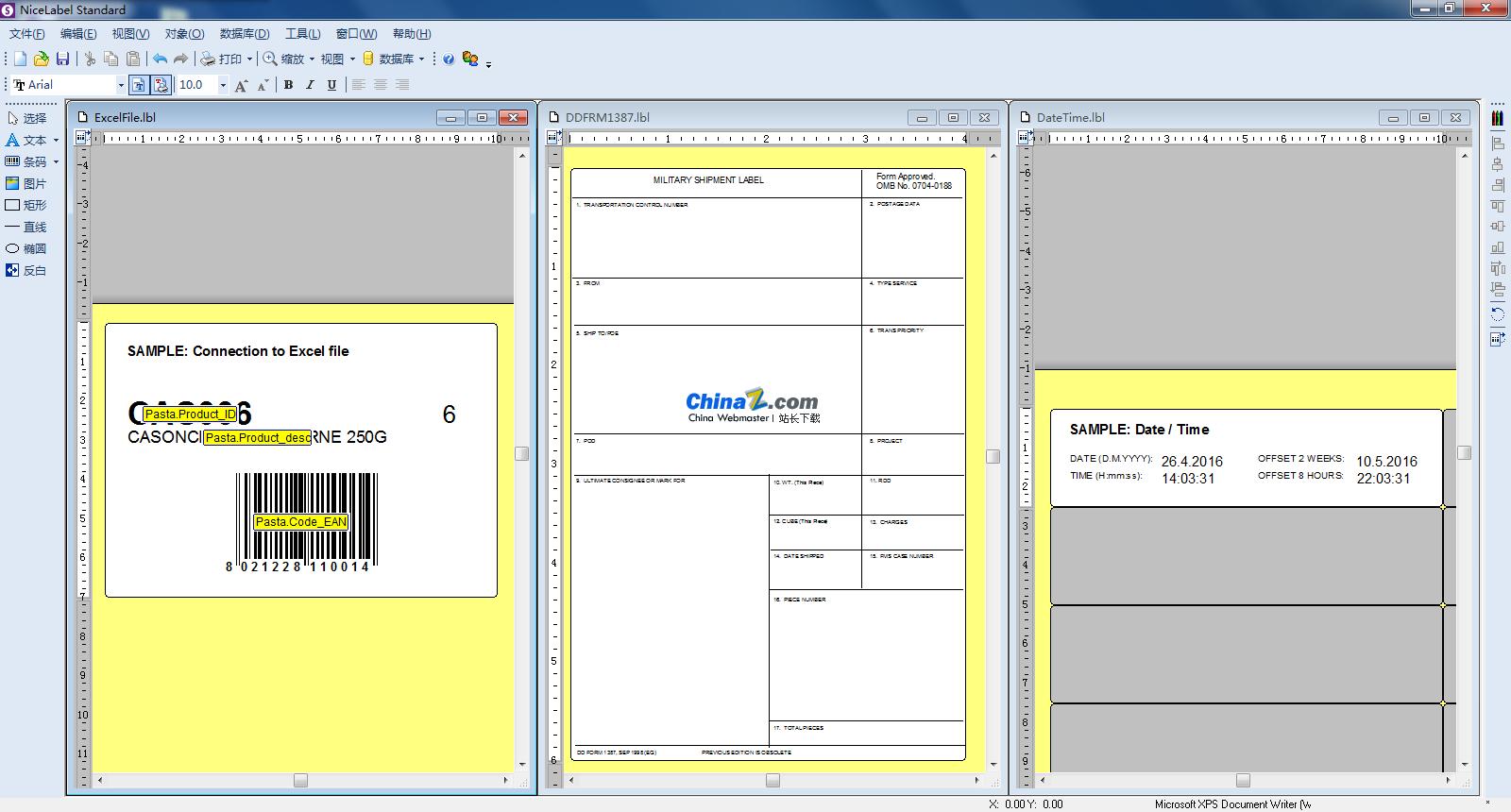1511x812 pixels.
Task: Select Pasta.Code_EAN barcode in ExcelFile.lbl
Action: click(x=301, y=521)
